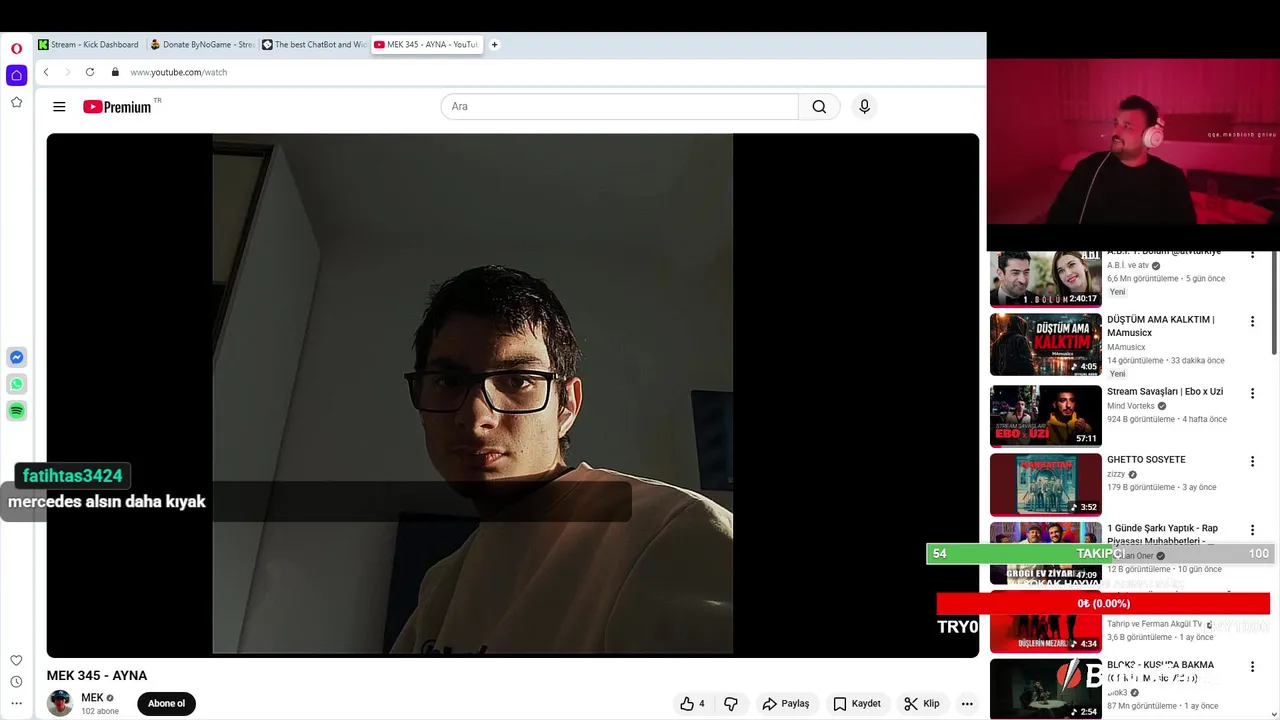Open Mind Vorteks channel name
This screenshot has width=1280, height=720.
point(1131,406)
